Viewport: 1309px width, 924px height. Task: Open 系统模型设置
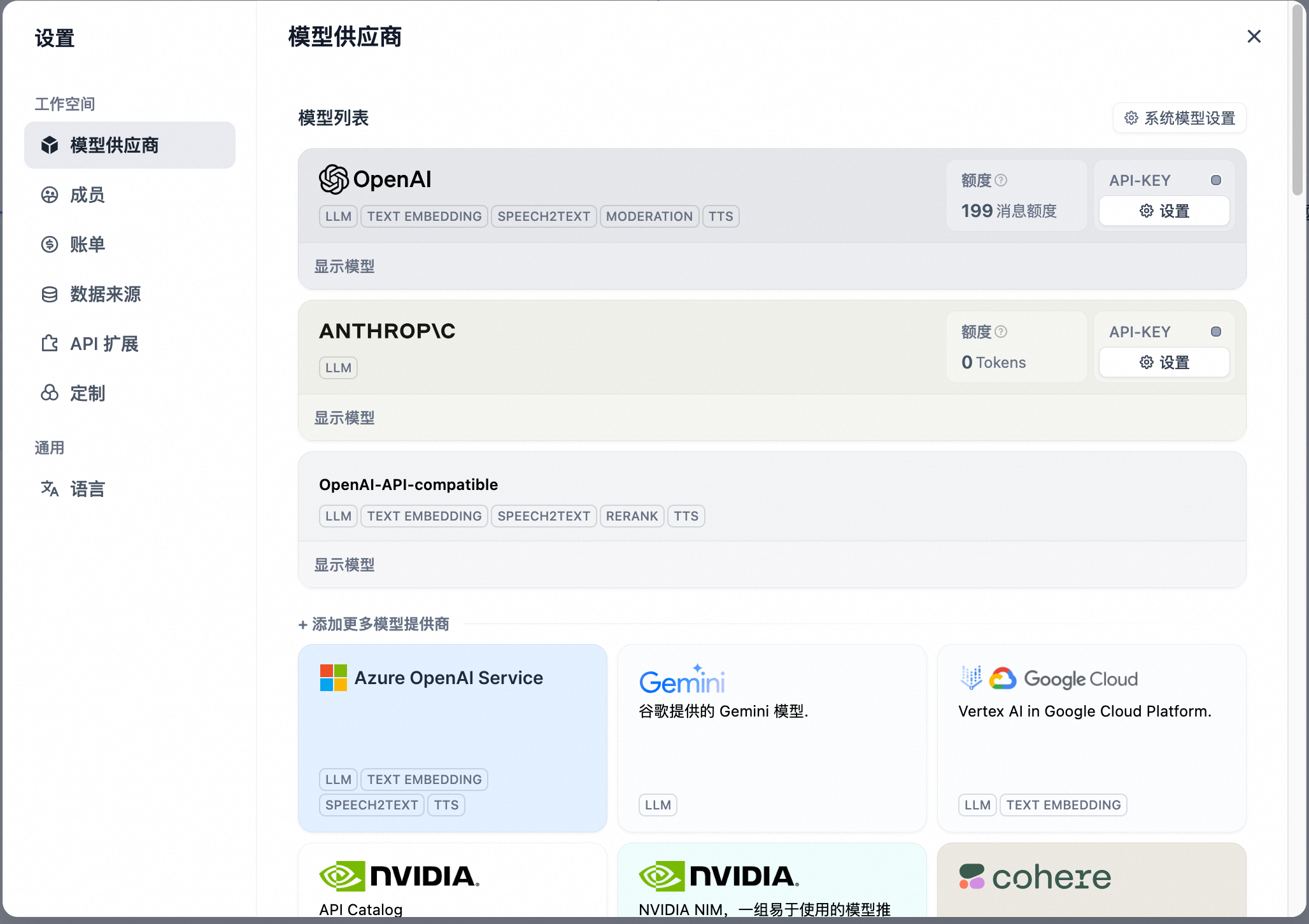click(x=1180, y=118)
